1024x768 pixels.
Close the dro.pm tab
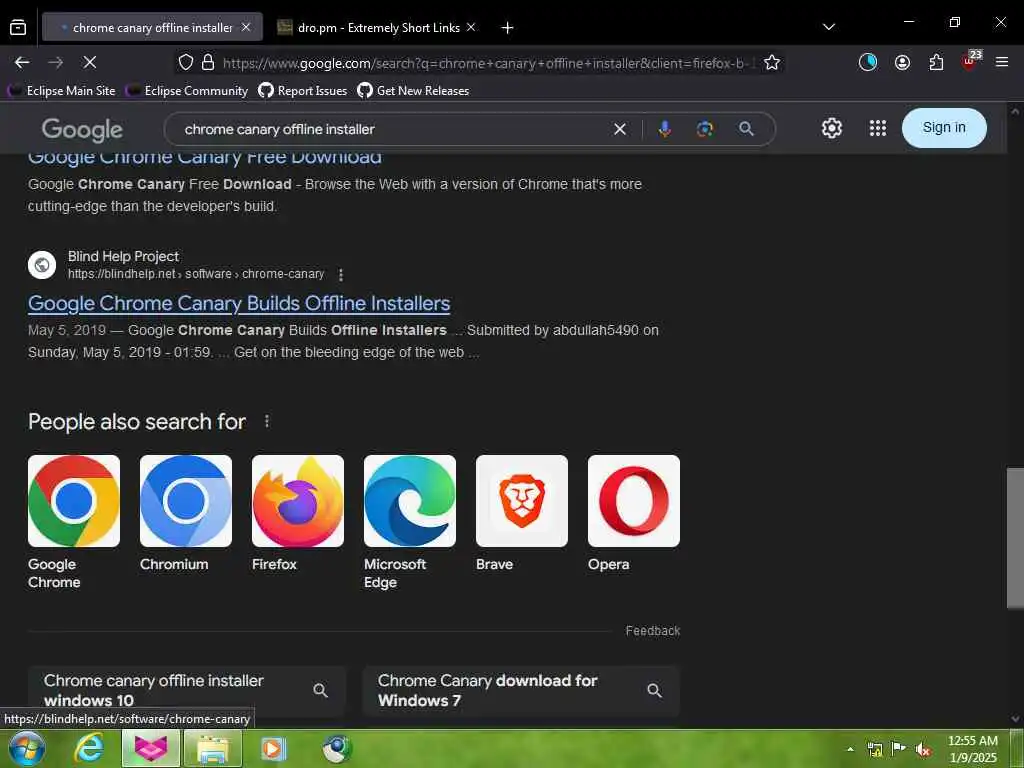pyautogui.click(x=471, y=27)
